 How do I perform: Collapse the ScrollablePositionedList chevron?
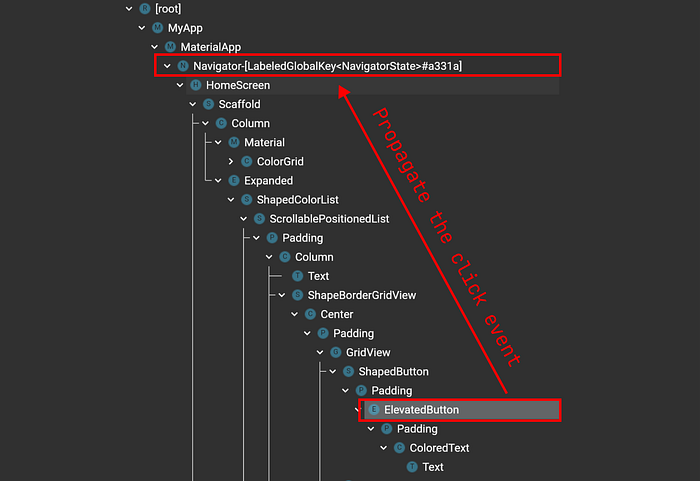(x=244, y=219)
